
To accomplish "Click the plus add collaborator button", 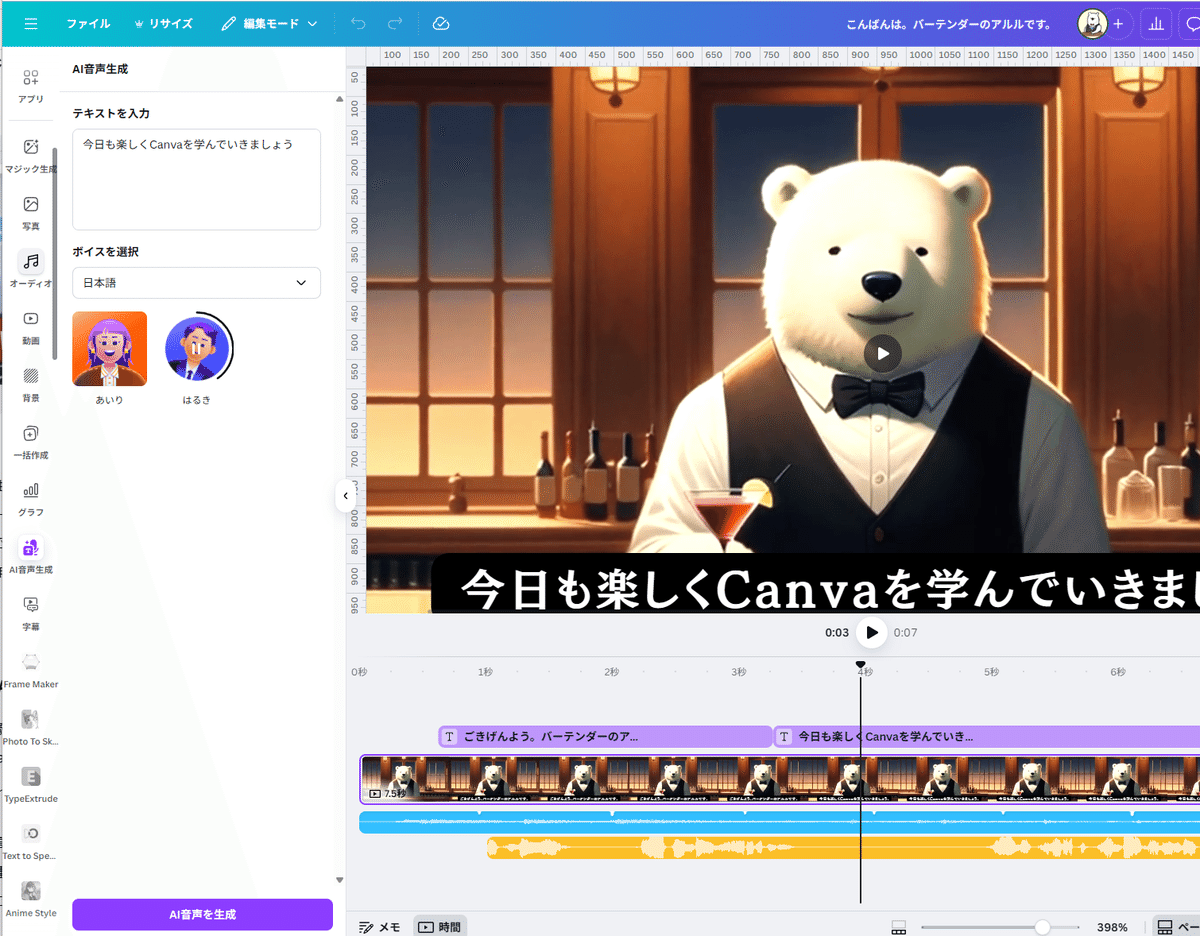I will coord(1118,23).
